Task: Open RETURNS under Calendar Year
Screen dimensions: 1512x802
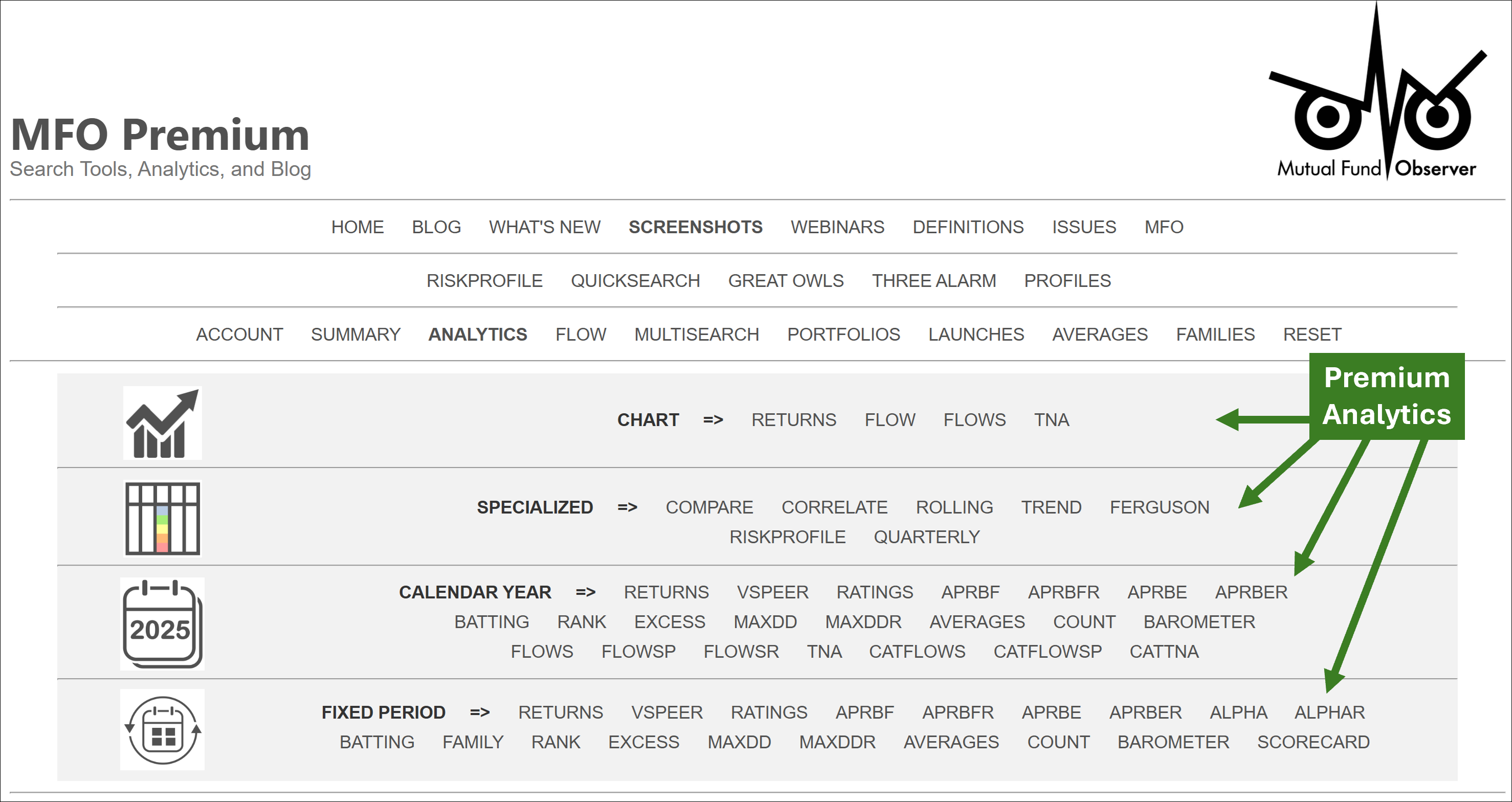Action: click(x=666, y=593)
